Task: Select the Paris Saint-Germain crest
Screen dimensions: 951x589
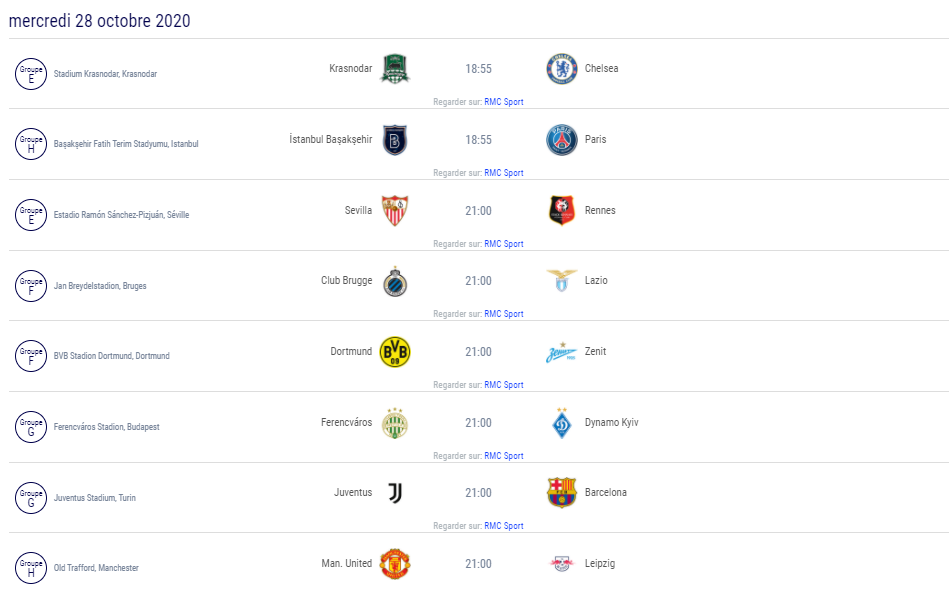Action: pyautogui.click(x=562, y=140)
